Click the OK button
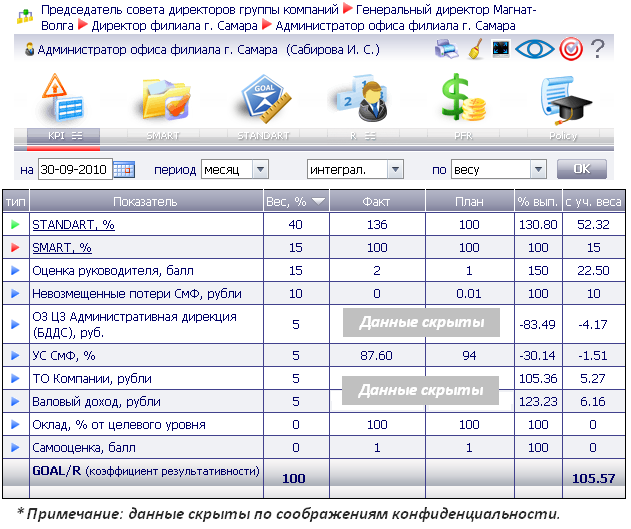Viewport: 631px width, 529px height. point(582,169)
